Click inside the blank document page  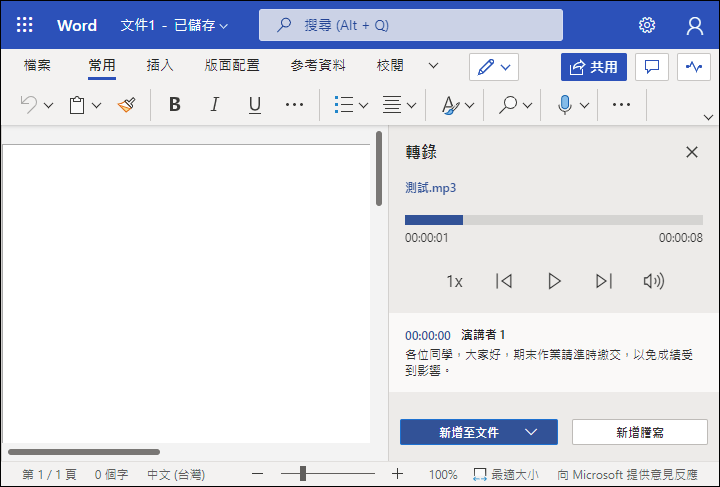tap(186, 294)
